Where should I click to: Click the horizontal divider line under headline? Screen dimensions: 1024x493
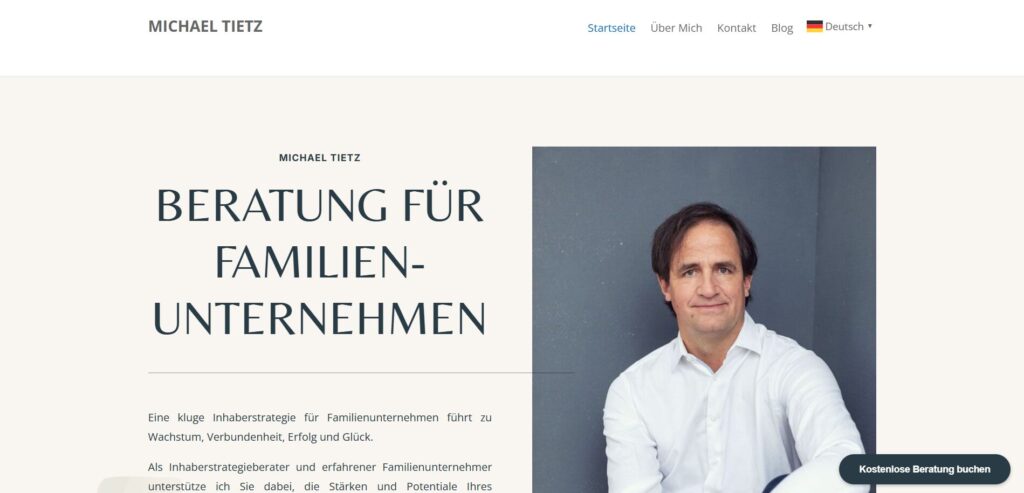361,373
